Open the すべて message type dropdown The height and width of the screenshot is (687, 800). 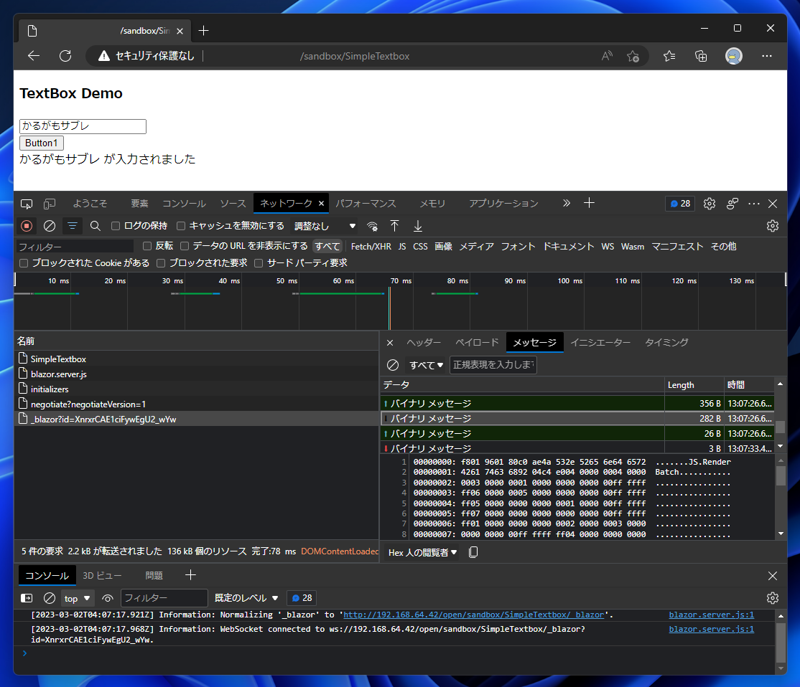click(x=426, y=365)
